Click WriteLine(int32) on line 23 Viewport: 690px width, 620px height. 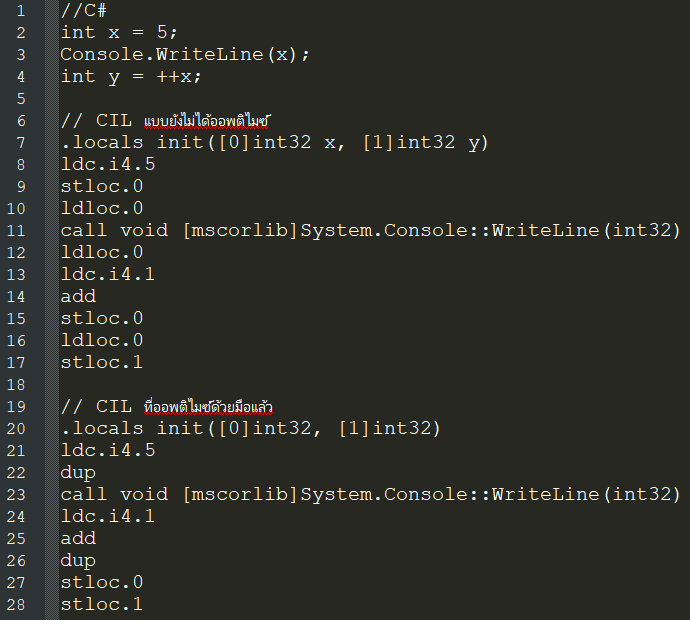pos(586,494)
